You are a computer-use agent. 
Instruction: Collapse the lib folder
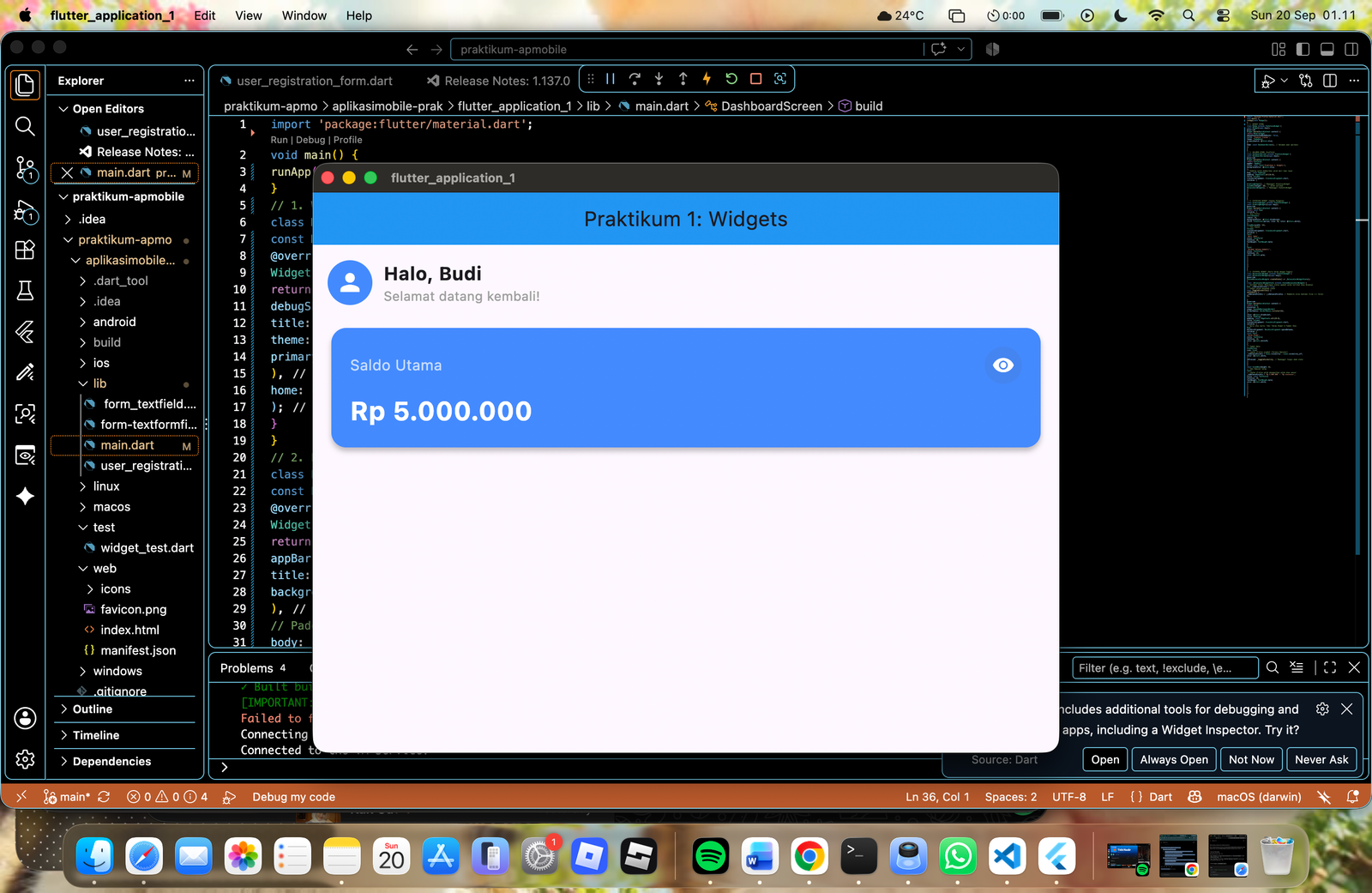pos(99,383)
